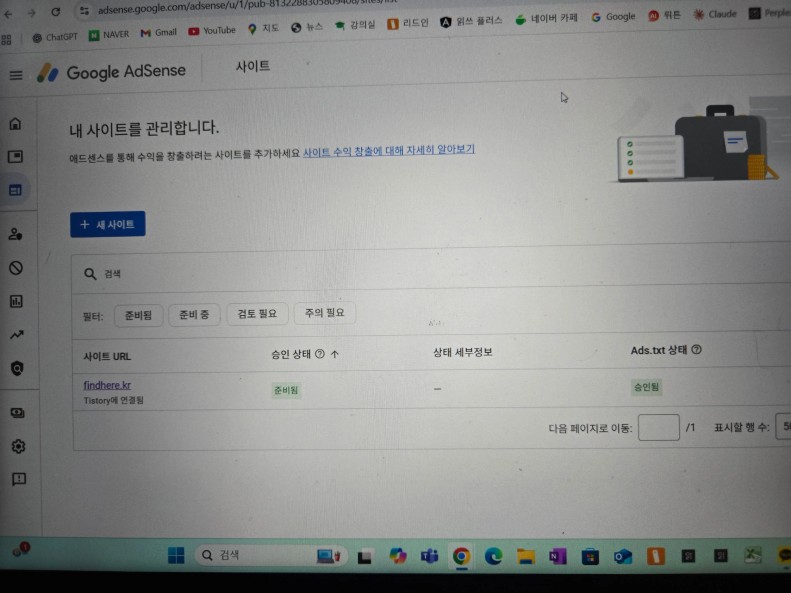Viewport: 791px width, 593px height.
Task: Open the Gmail bookmark
Action: (x=158, y=33)
